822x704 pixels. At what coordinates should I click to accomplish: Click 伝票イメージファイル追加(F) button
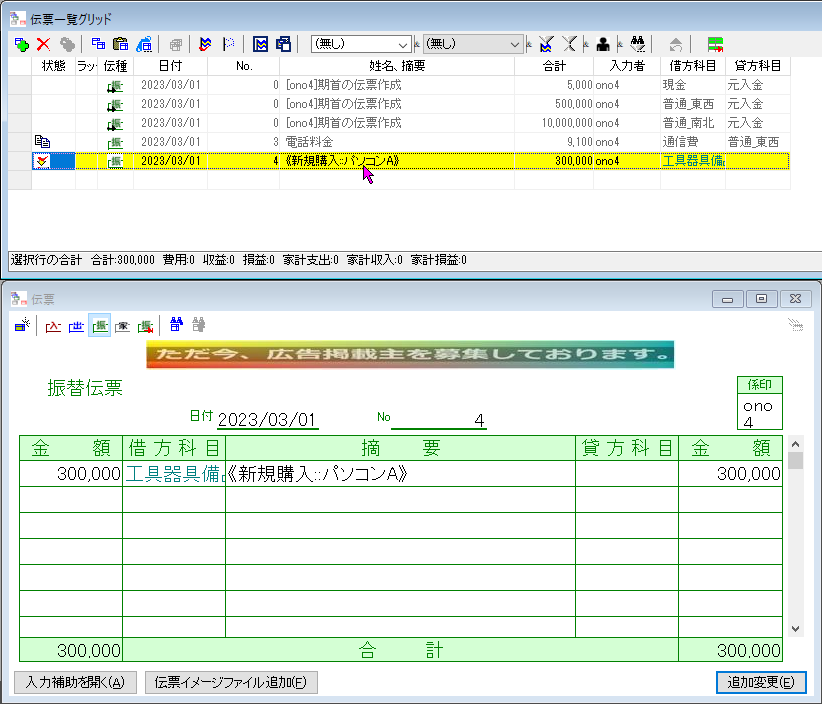(x=231, y=683)
